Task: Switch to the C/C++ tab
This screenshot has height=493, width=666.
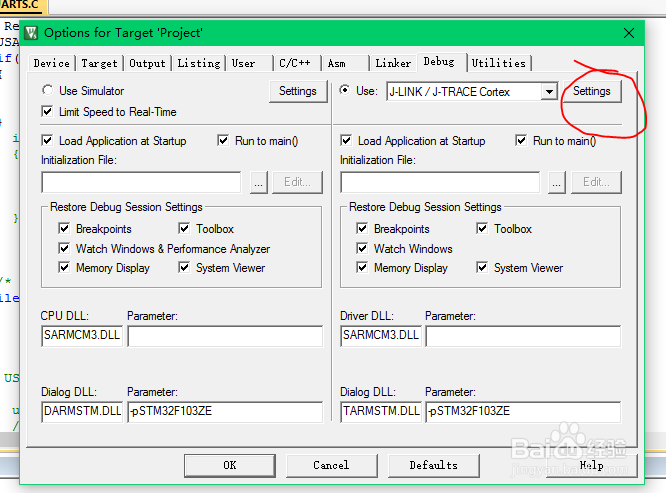Action: pos(295,63)
